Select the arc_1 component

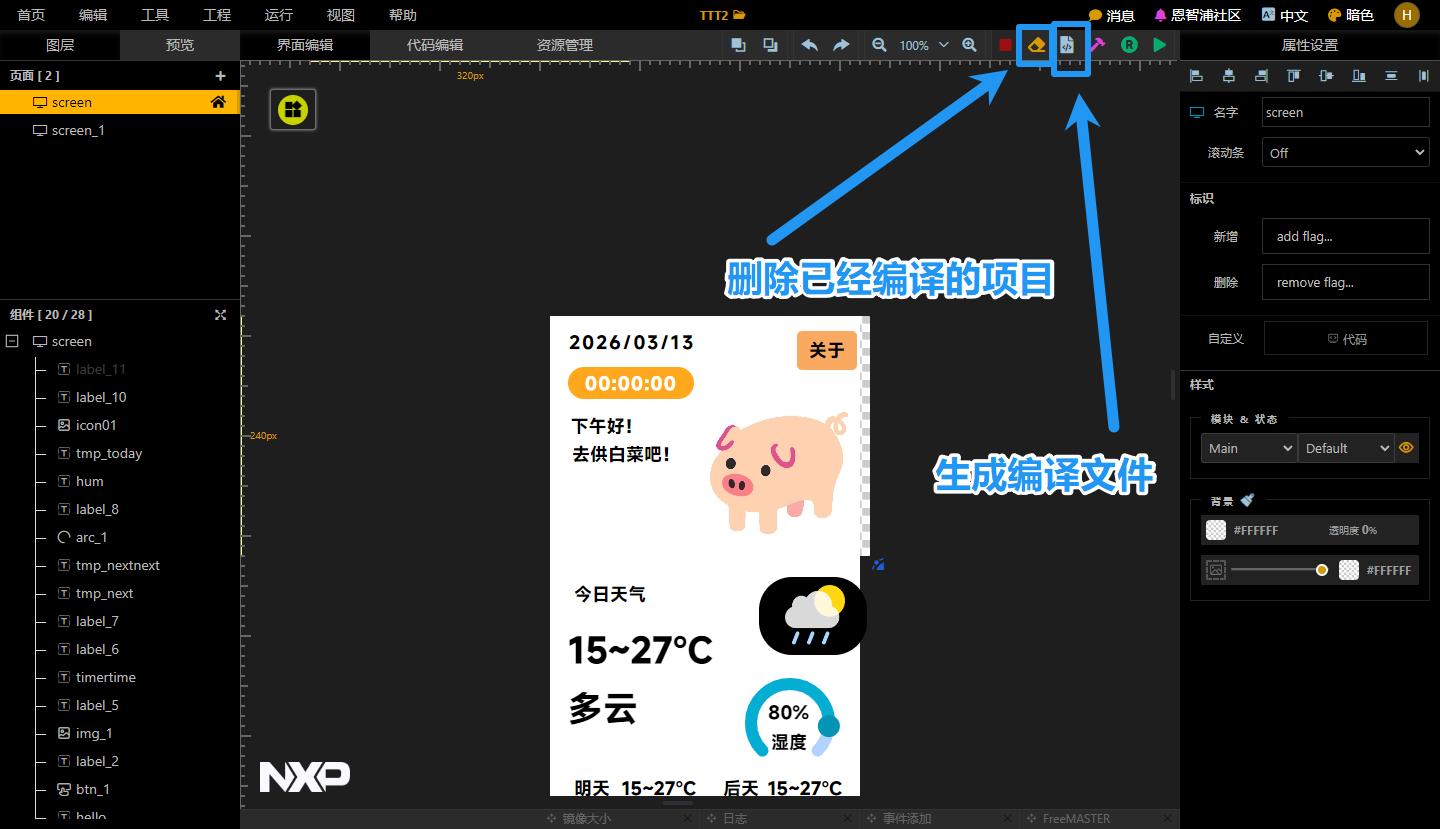(91, 537)
